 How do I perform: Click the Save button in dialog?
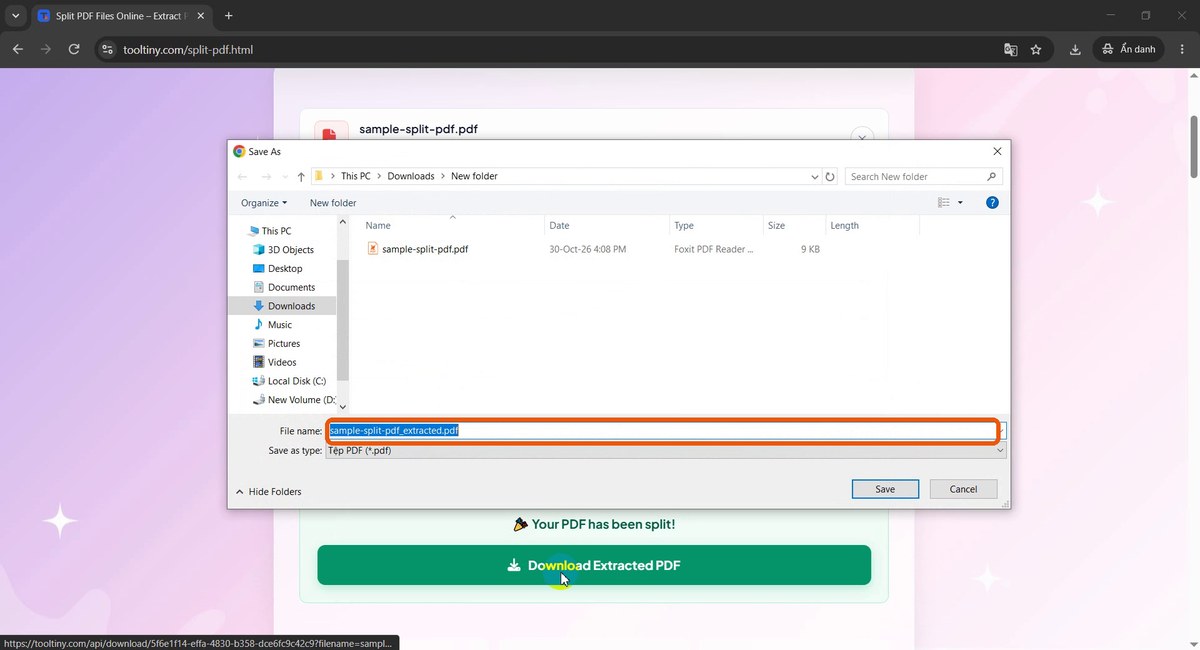click(x=885, y=489)
